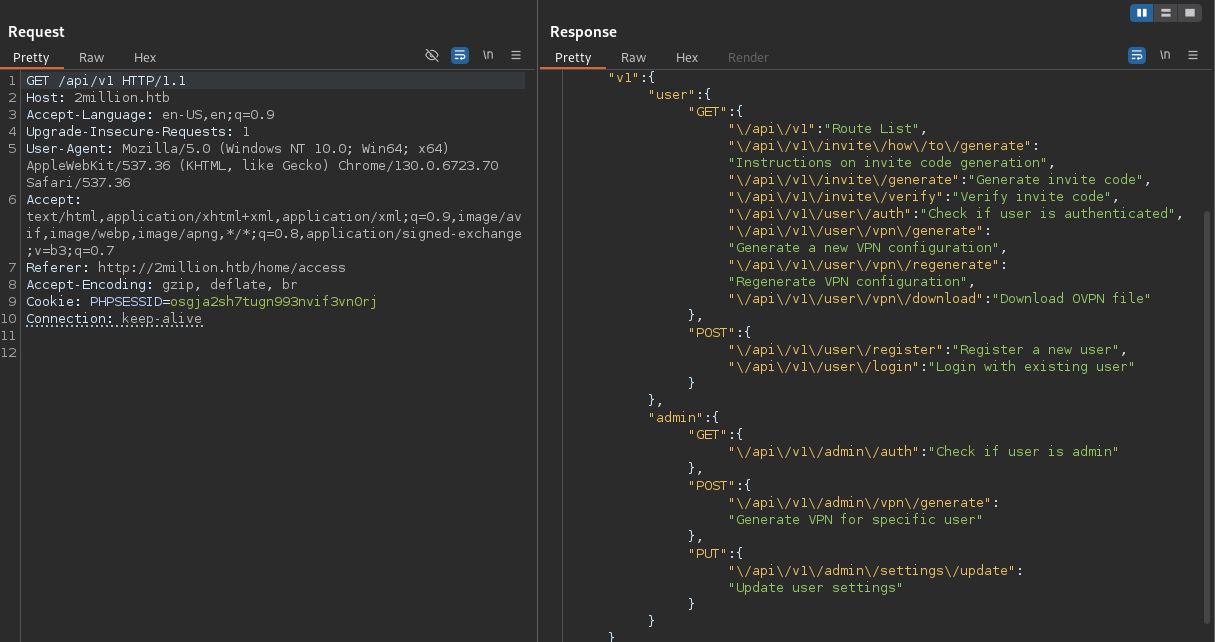Select the combined tabbed layout icon
1215x642 pixels.
1189,13
